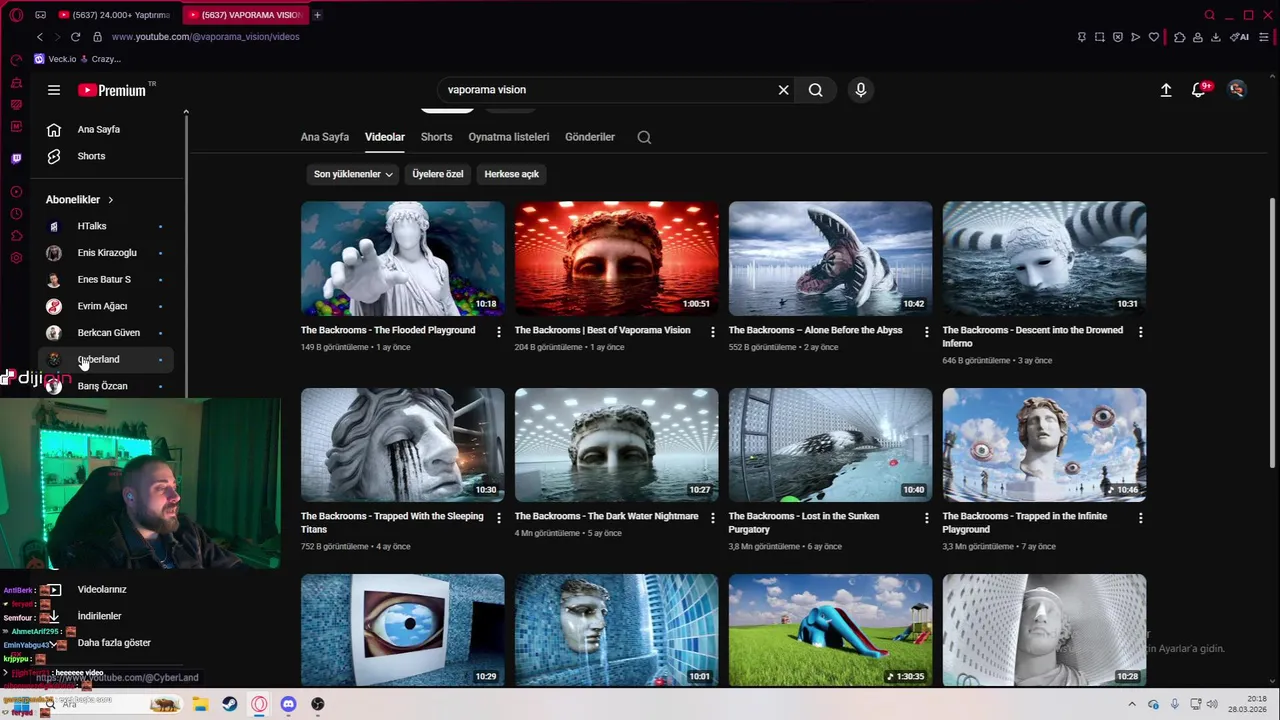This screenshot has width=1280, height=720.
Task: Open the Oynatma listeleri tab
Action: 509,137
